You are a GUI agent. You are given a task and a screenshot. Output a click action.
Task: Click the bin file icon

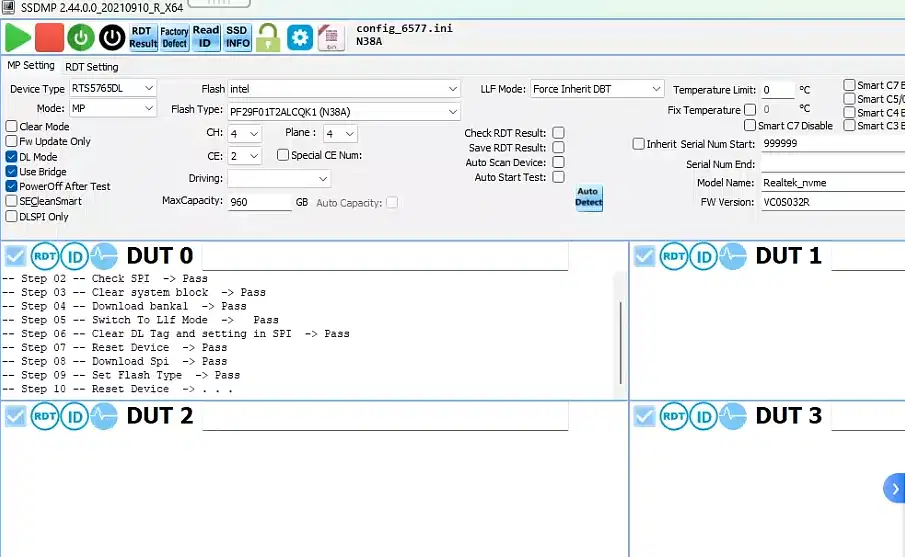point(331,38)
